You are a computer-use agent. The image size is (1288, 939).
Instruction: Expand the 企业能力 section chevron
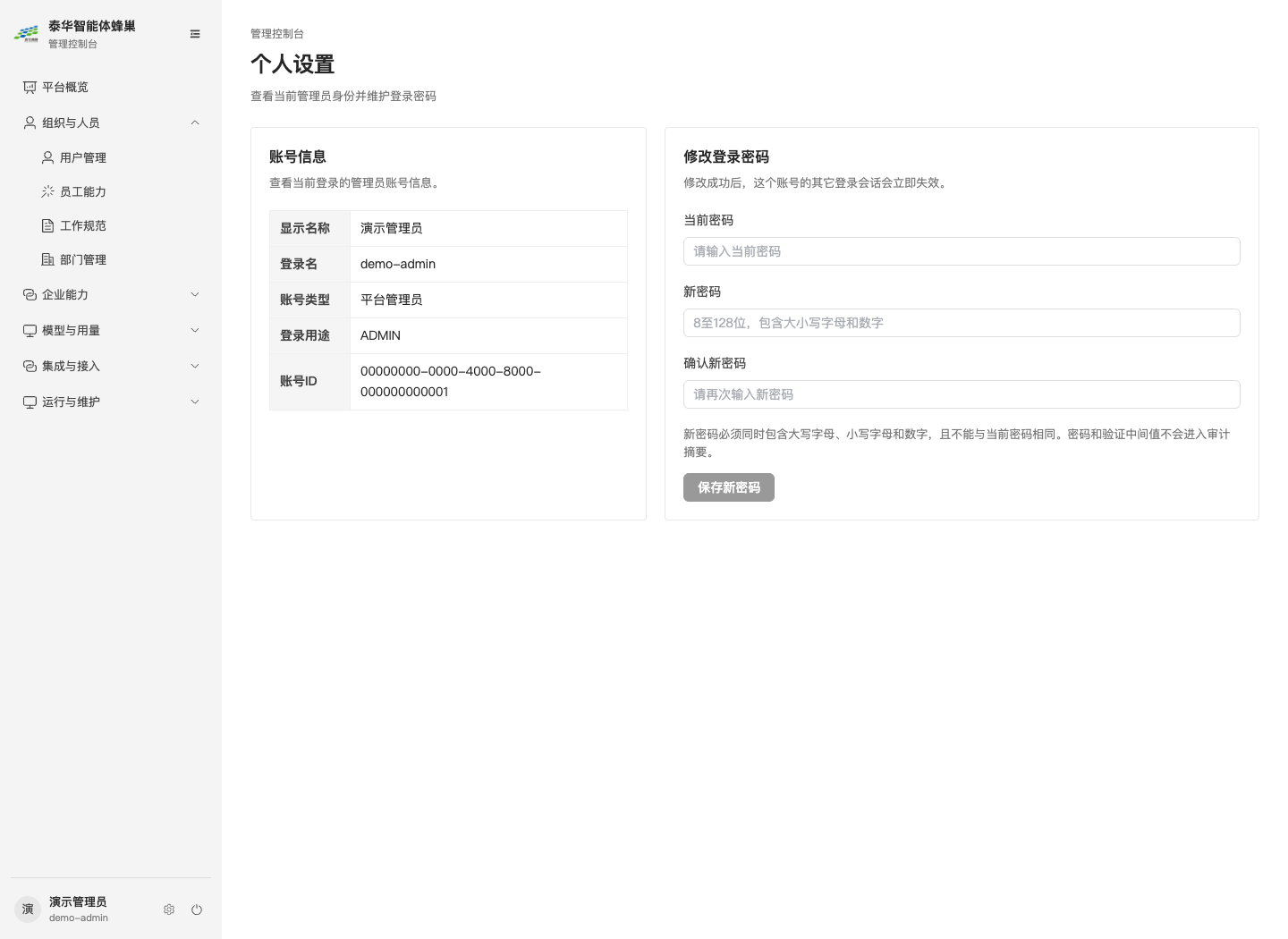pos(195,294)
